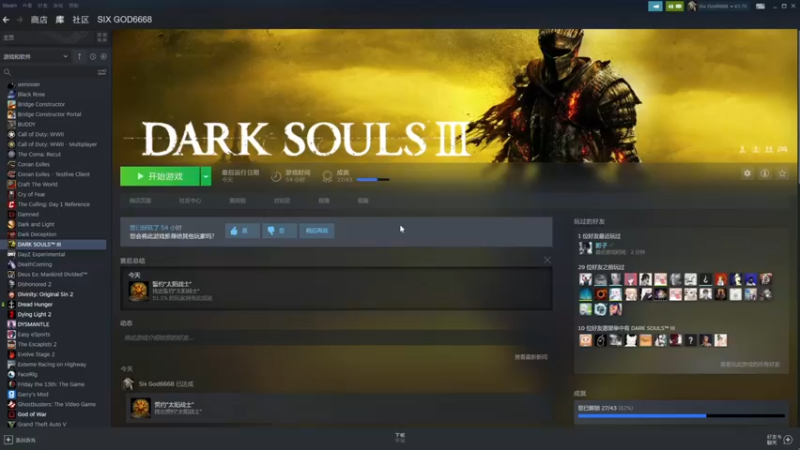The height and width of the screenshot is (450, 800).
Task: Open the 社区 community tab
Action: pyautogui.click(x=81, y=19)
